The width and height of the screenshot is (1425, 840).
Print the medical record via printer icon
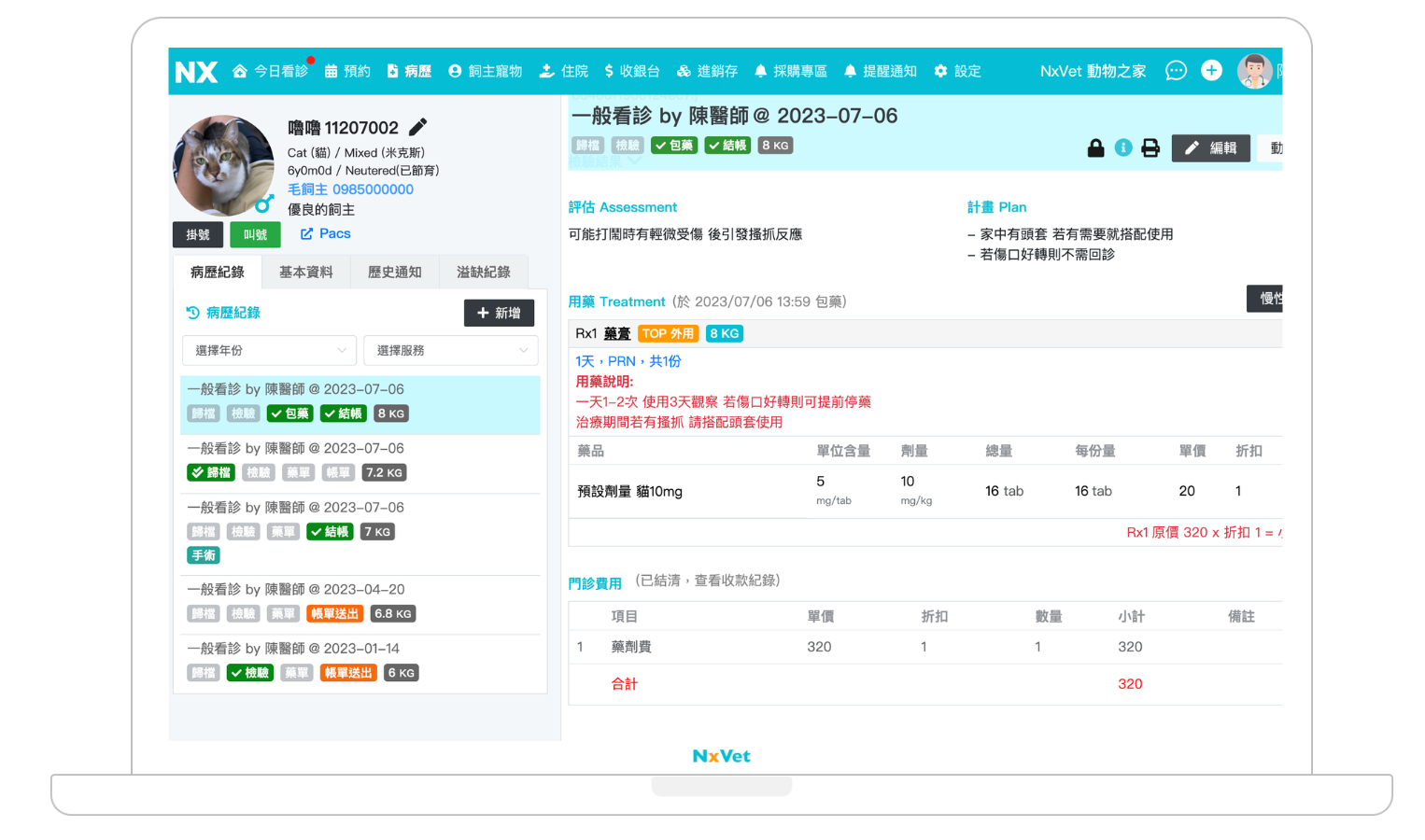click(1150, 148)
